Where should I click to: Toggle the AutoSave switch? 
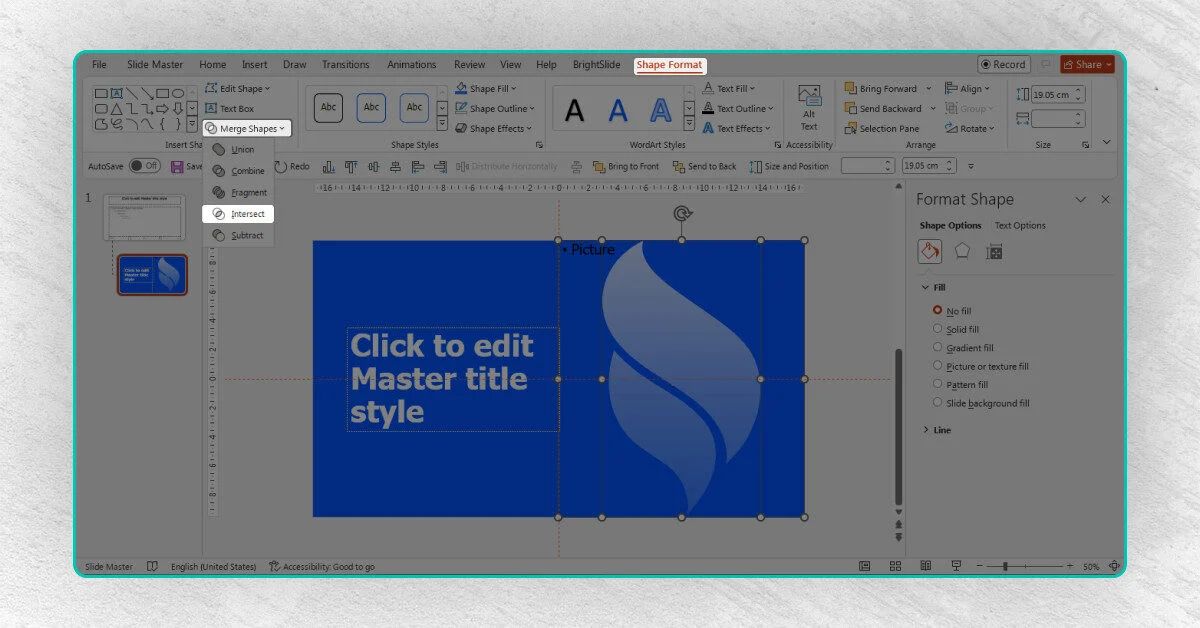pyautogui.click(x=145, y=166)
